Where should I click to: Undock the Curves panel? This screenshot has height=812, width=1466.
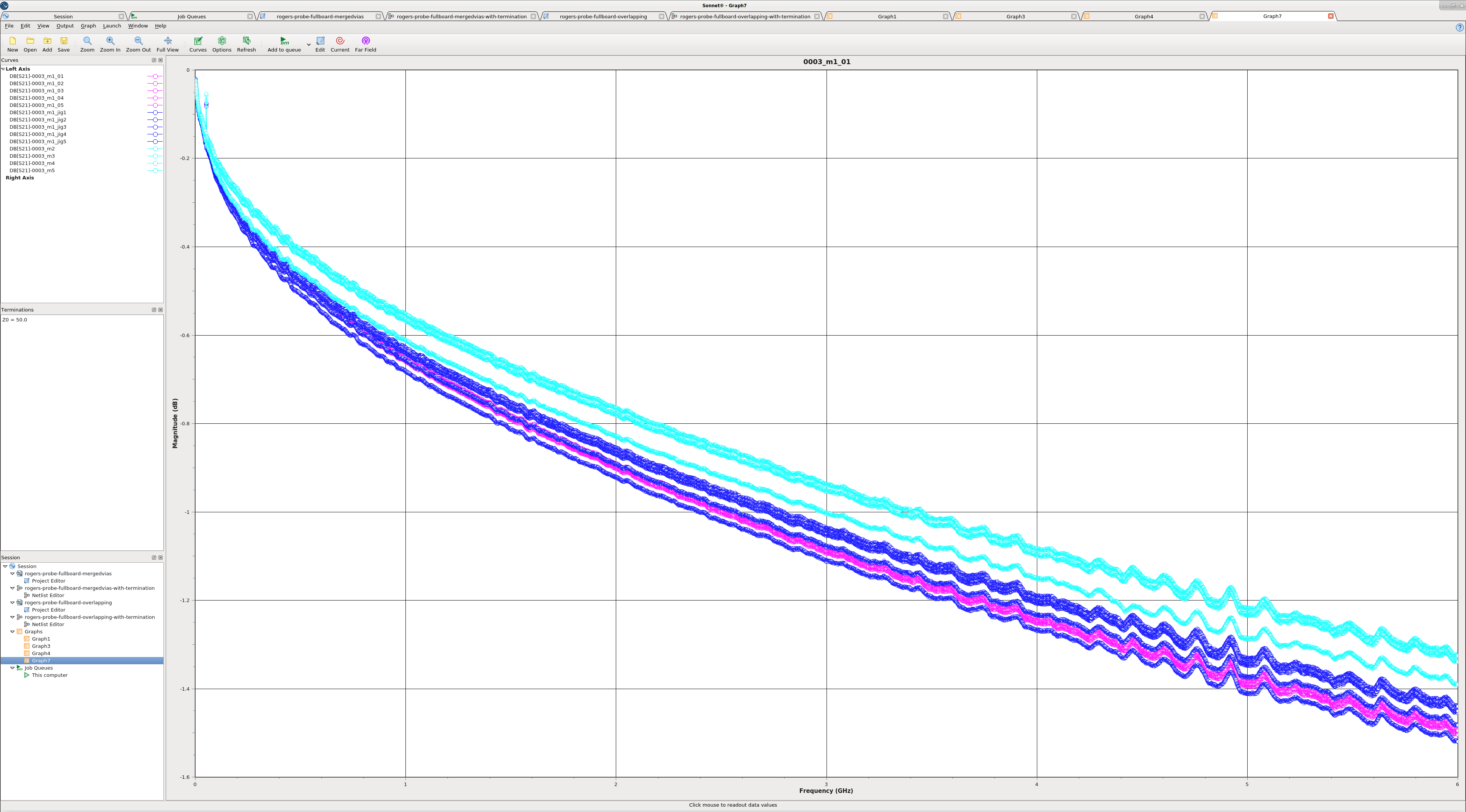point(153,60)
